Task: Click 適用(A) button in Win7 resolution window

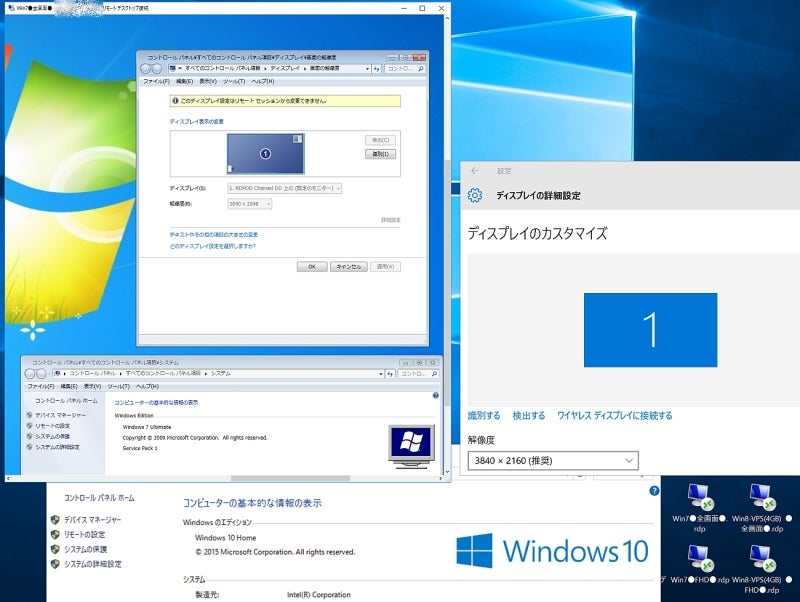Action: [385, 267]
